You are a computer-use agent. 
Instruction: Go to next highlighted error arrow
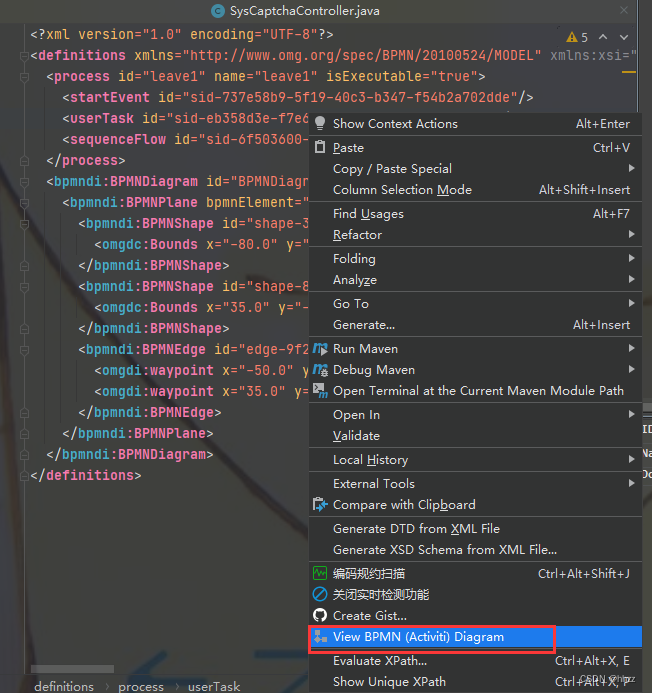pyautogui.click(x=624, y=37)
